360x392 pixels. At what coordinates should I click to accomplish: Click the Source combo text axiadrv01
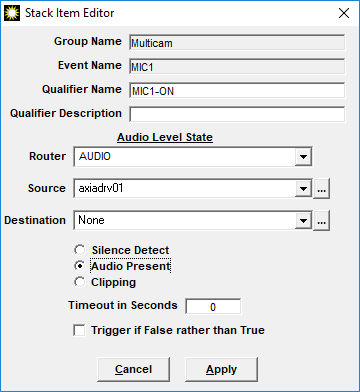(101, 188)
